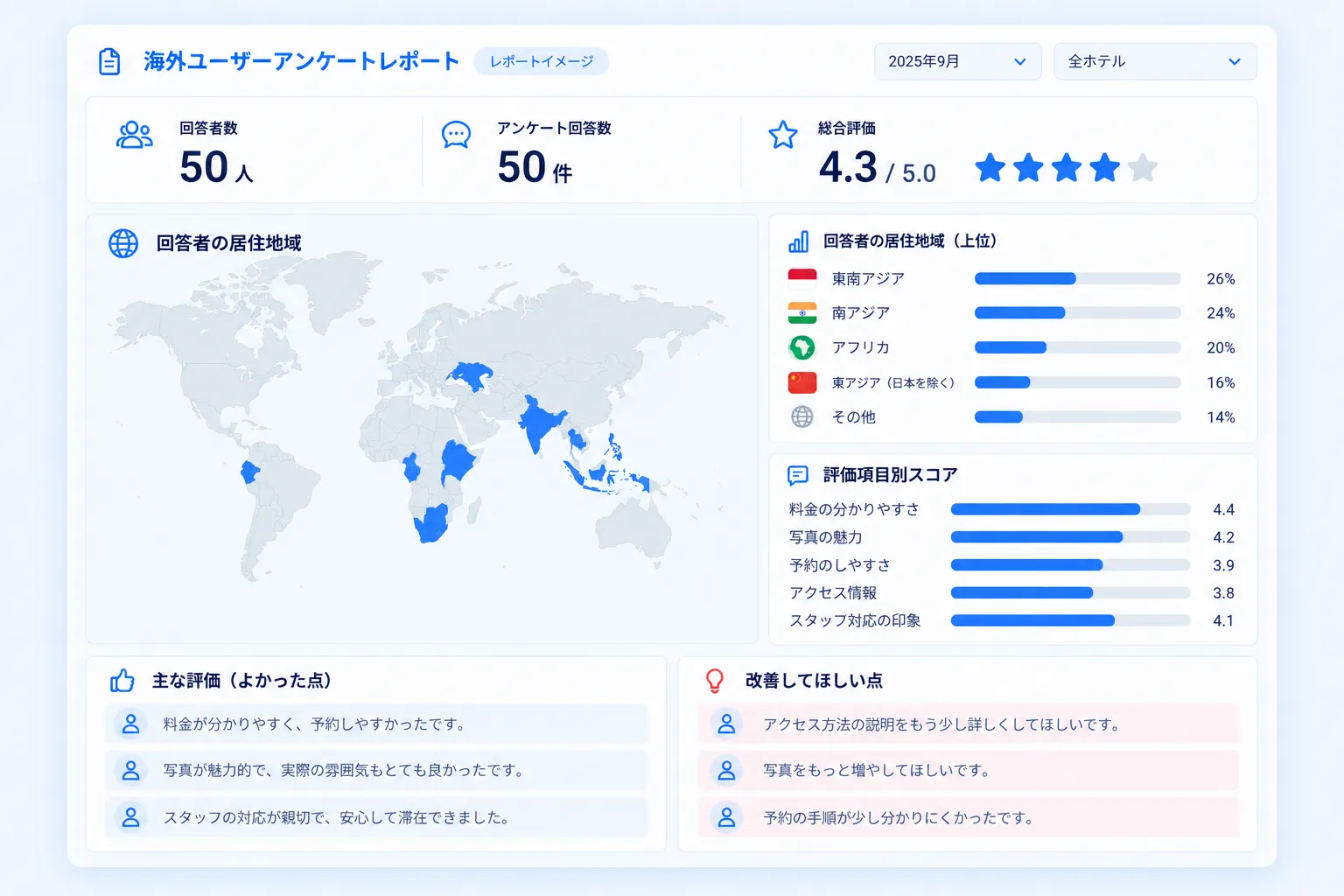This screenshot has width=1344, height=896.
Task: Click the Africa continent icon for アフリカ
Action: (802, 347)
